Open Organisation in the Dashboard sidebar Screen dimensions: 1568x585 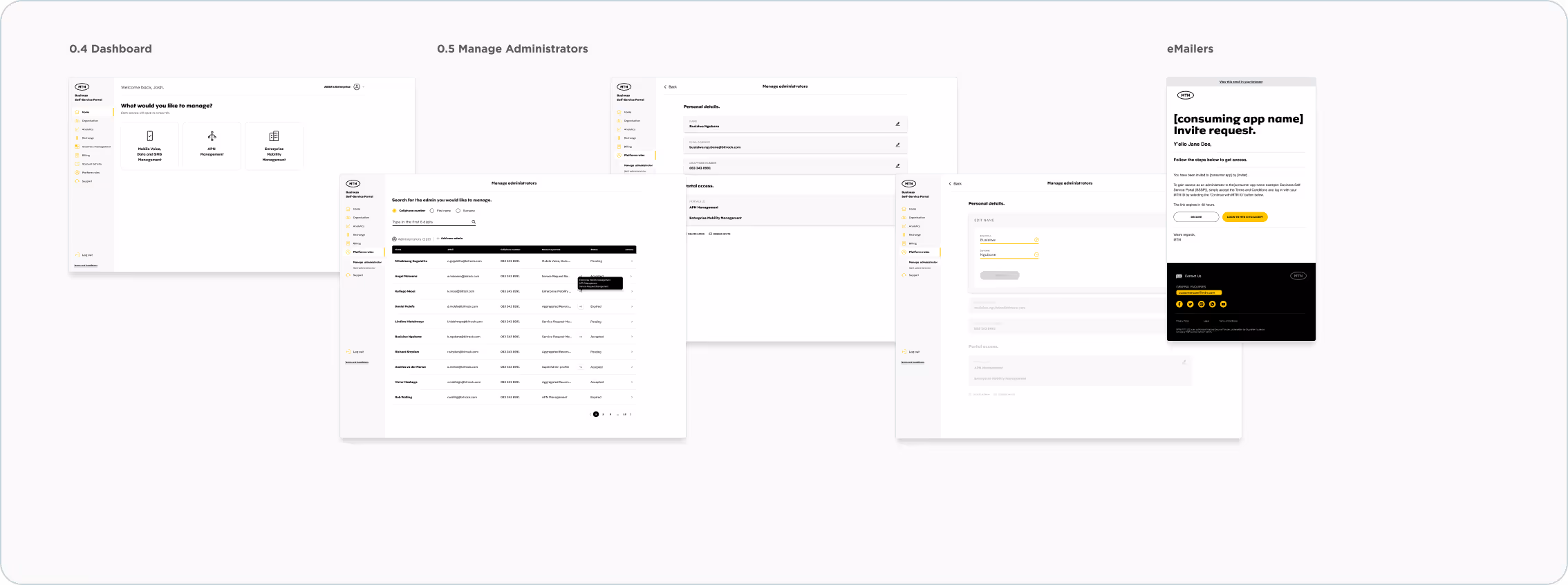point(87,121)
